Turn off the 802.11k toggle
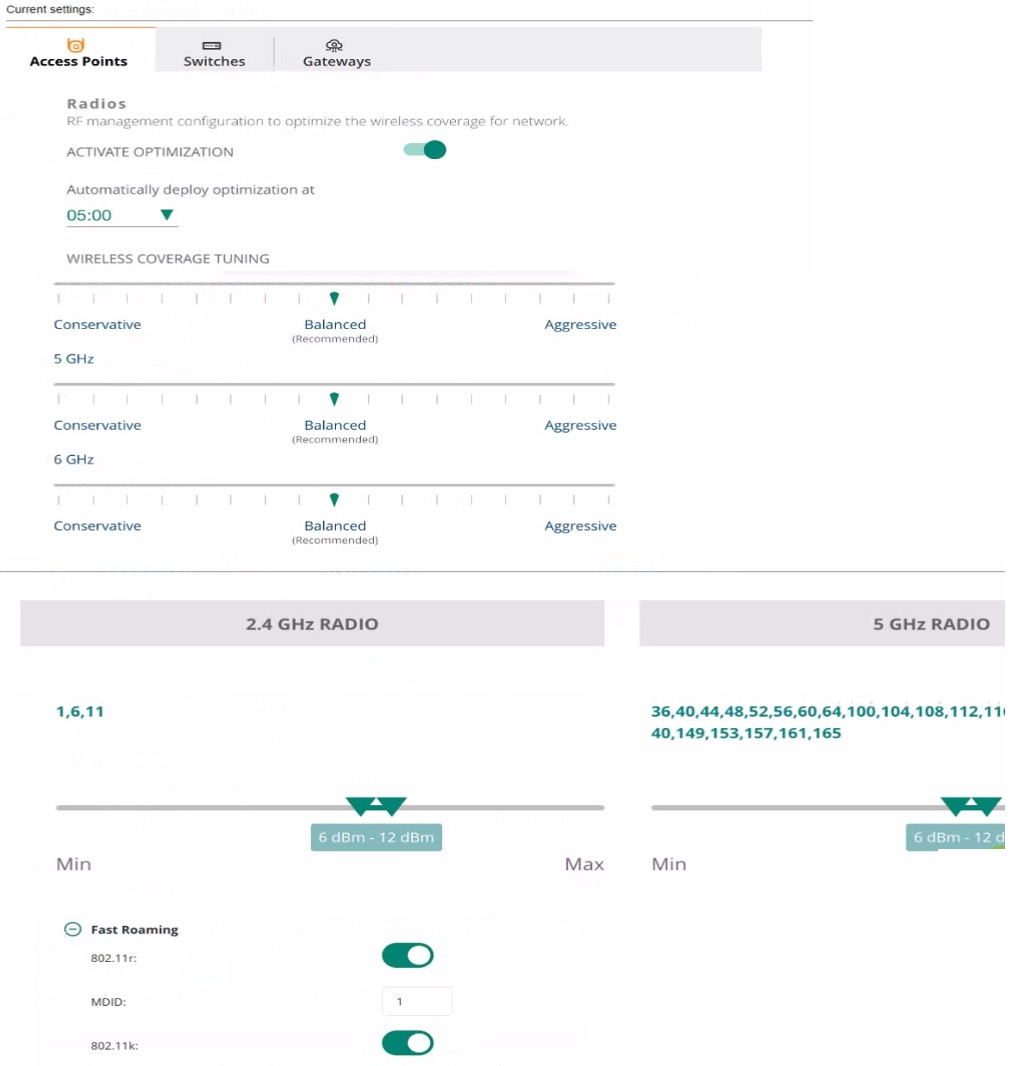 (x=408, y=1043)
